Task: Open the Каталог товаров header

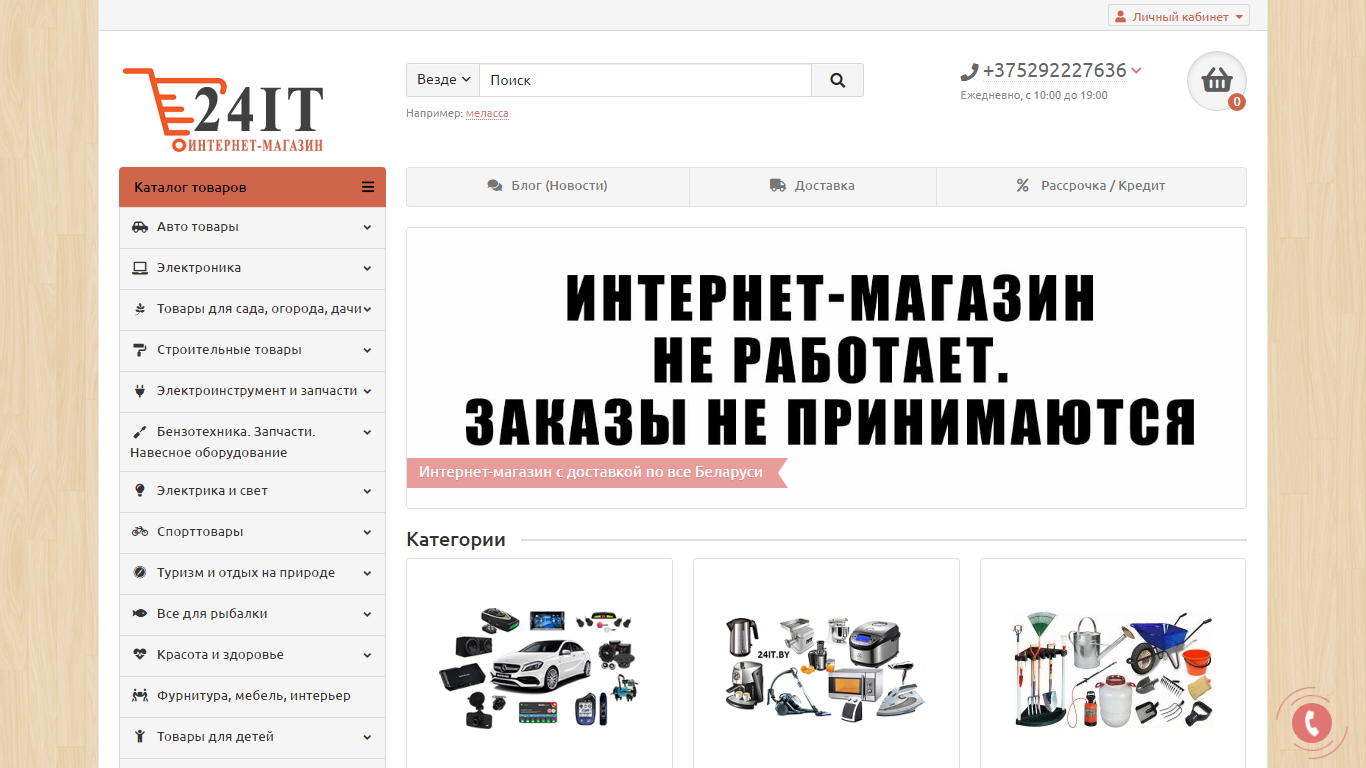Action: [252, 187]
